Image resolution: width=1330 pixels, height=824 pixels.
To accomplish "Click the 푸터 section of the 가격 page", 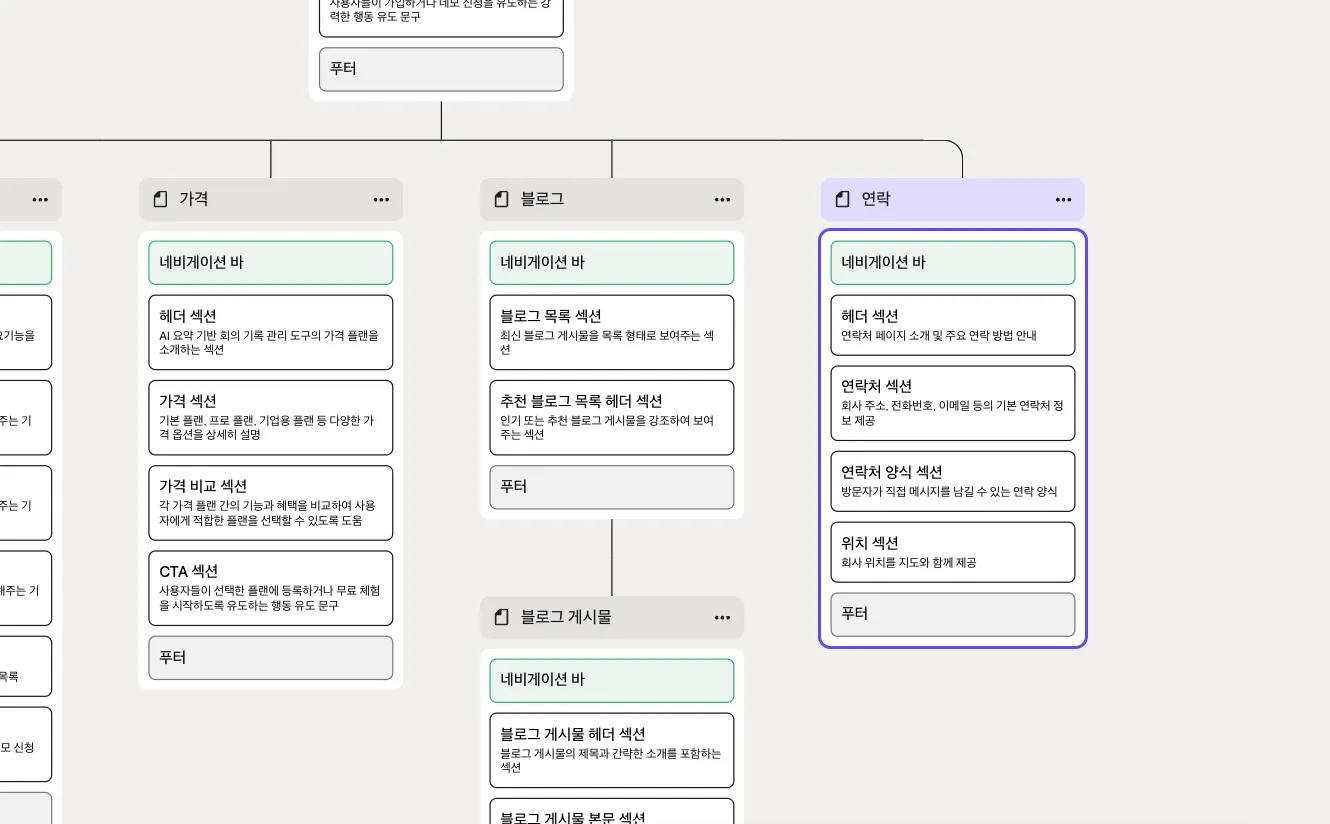I will click(x=270, y=657).
